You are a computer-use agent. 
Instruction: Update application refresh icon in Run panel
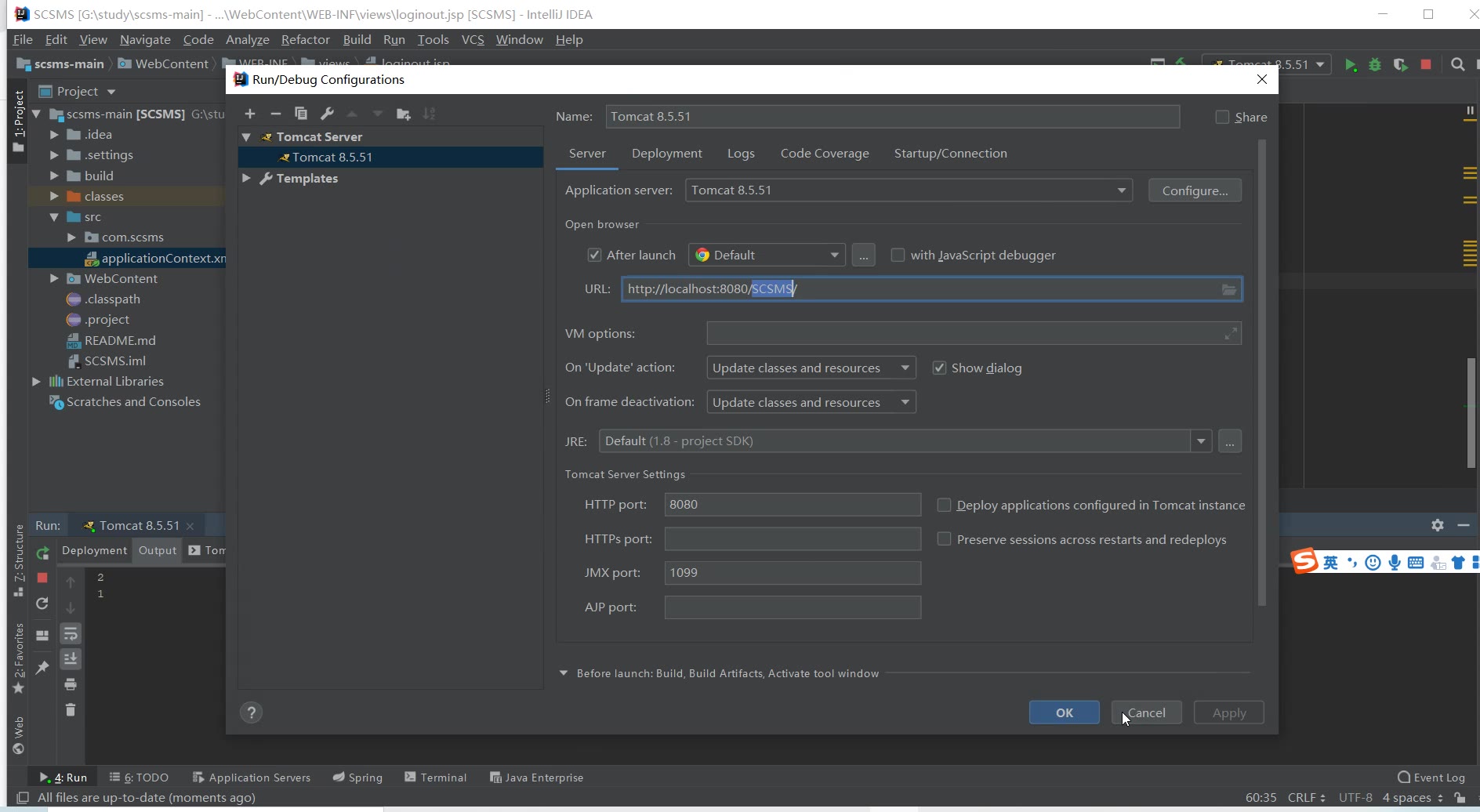(x=42, y=604)
